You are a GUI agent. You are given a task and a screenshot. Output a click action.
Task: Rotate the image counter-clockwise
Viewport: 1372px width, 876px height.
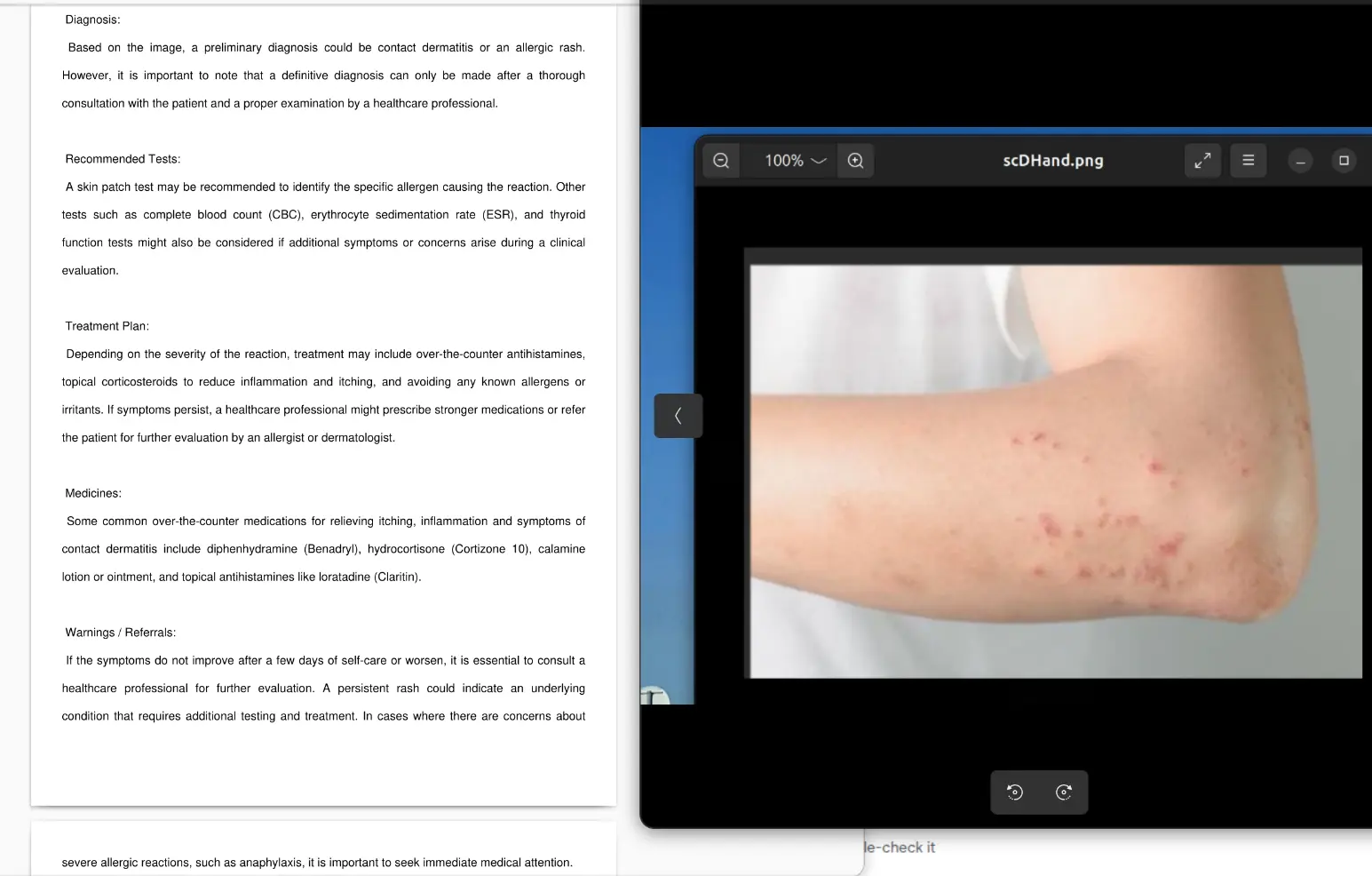point(1015,792)
